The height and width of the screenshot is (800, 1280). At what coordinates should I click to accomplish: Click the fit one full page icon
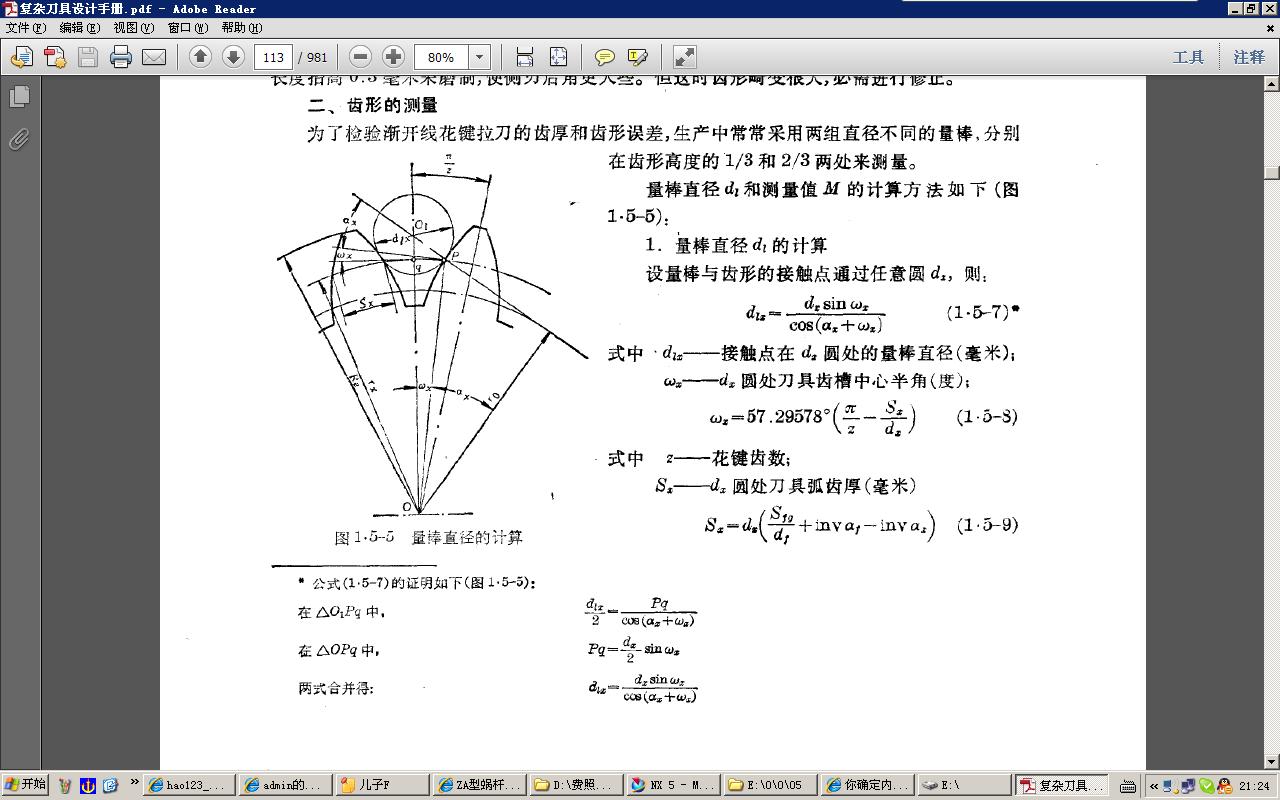[558, 57]
